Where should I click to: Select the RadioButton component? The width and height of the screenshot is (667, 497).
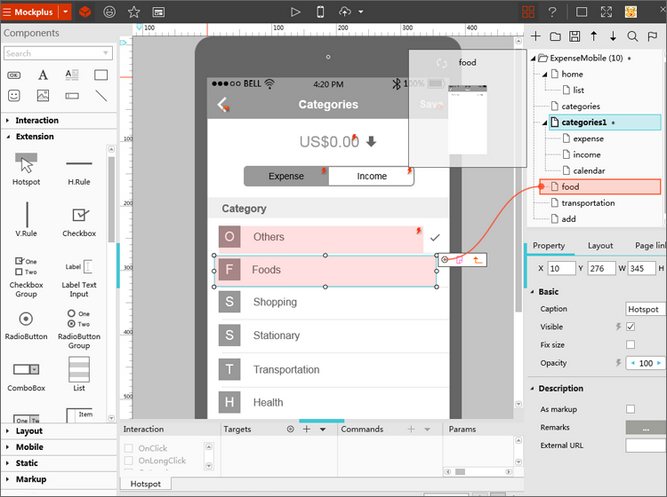(26, 325)
